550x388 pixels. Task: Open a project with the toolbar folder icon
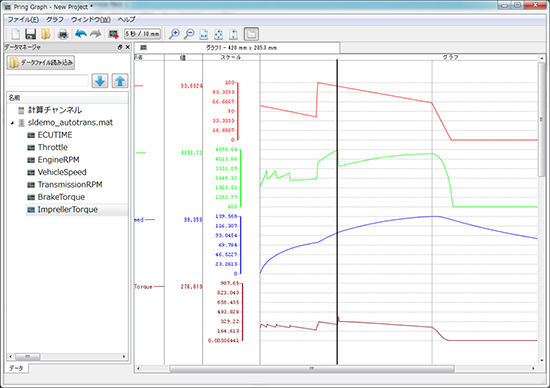[x=46, y=34]
